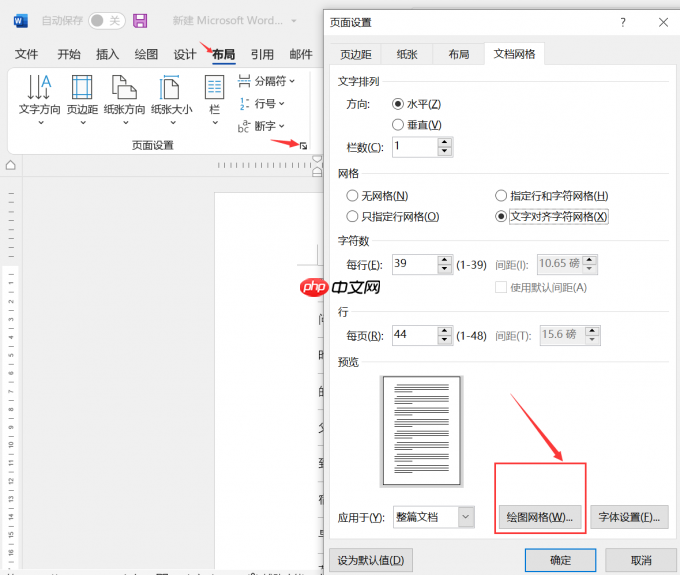Click the 设为默认值(D) button

371,560
